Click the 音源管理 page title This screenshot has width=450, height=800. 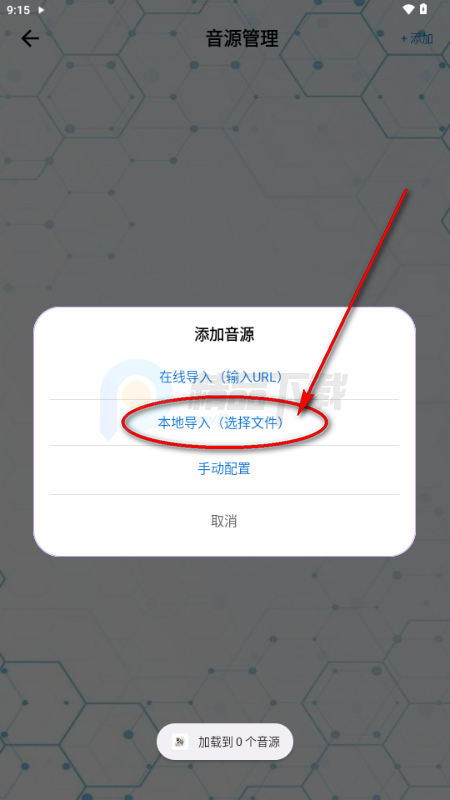242,38
